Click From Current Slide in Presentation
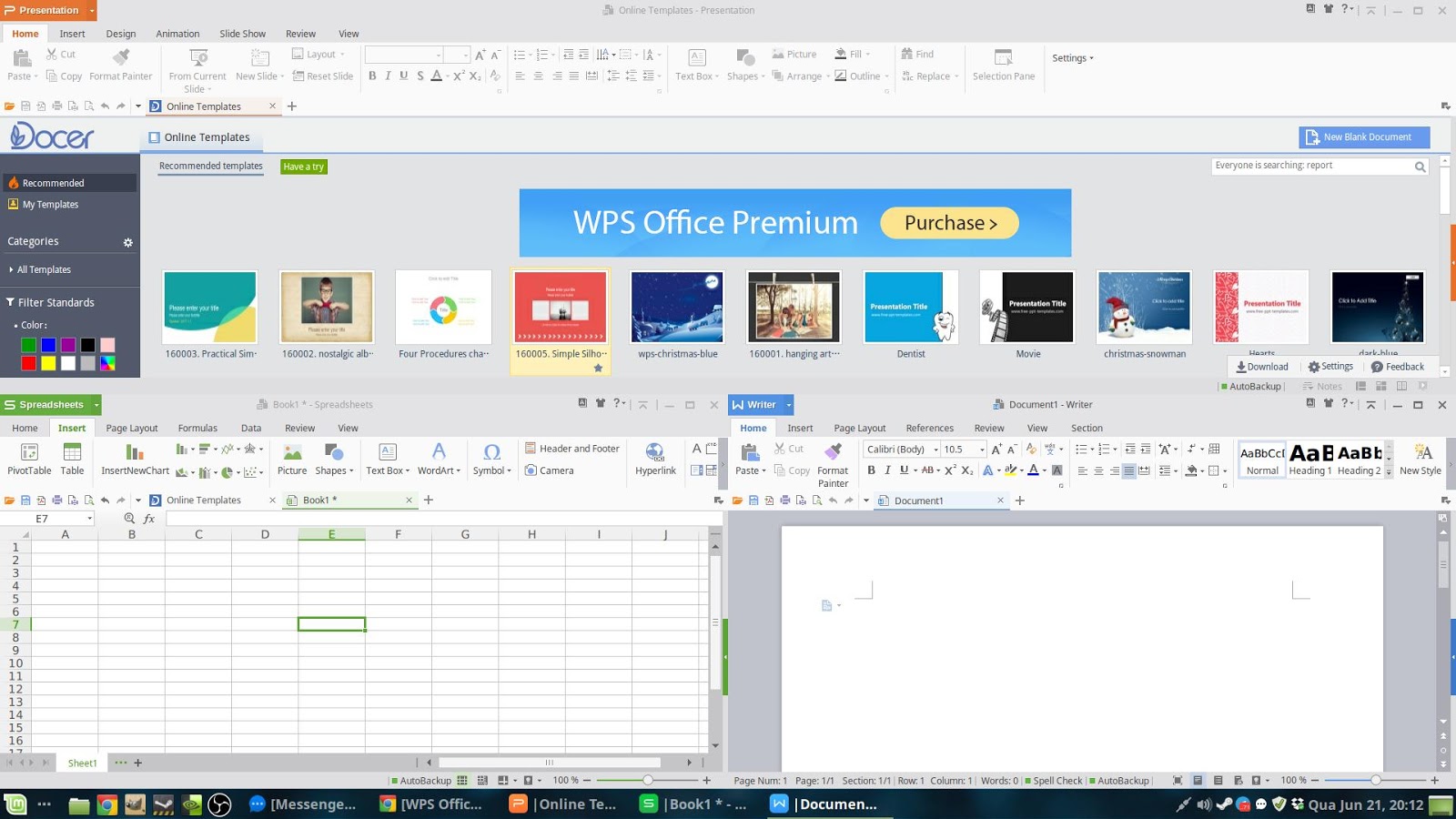Screen dimensions: 1456x819 point(197,70)
